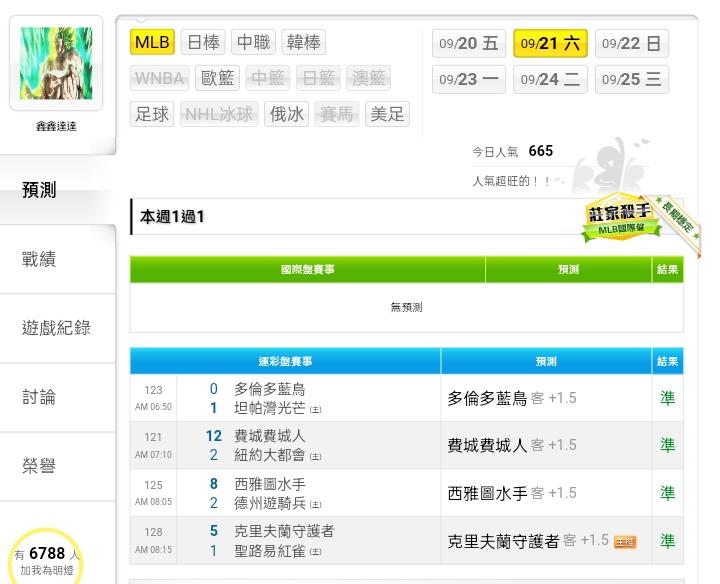720x584 pixels.
Task: Click the 主推 tag icon on Guardians prediction
Action: click(625, 542)
